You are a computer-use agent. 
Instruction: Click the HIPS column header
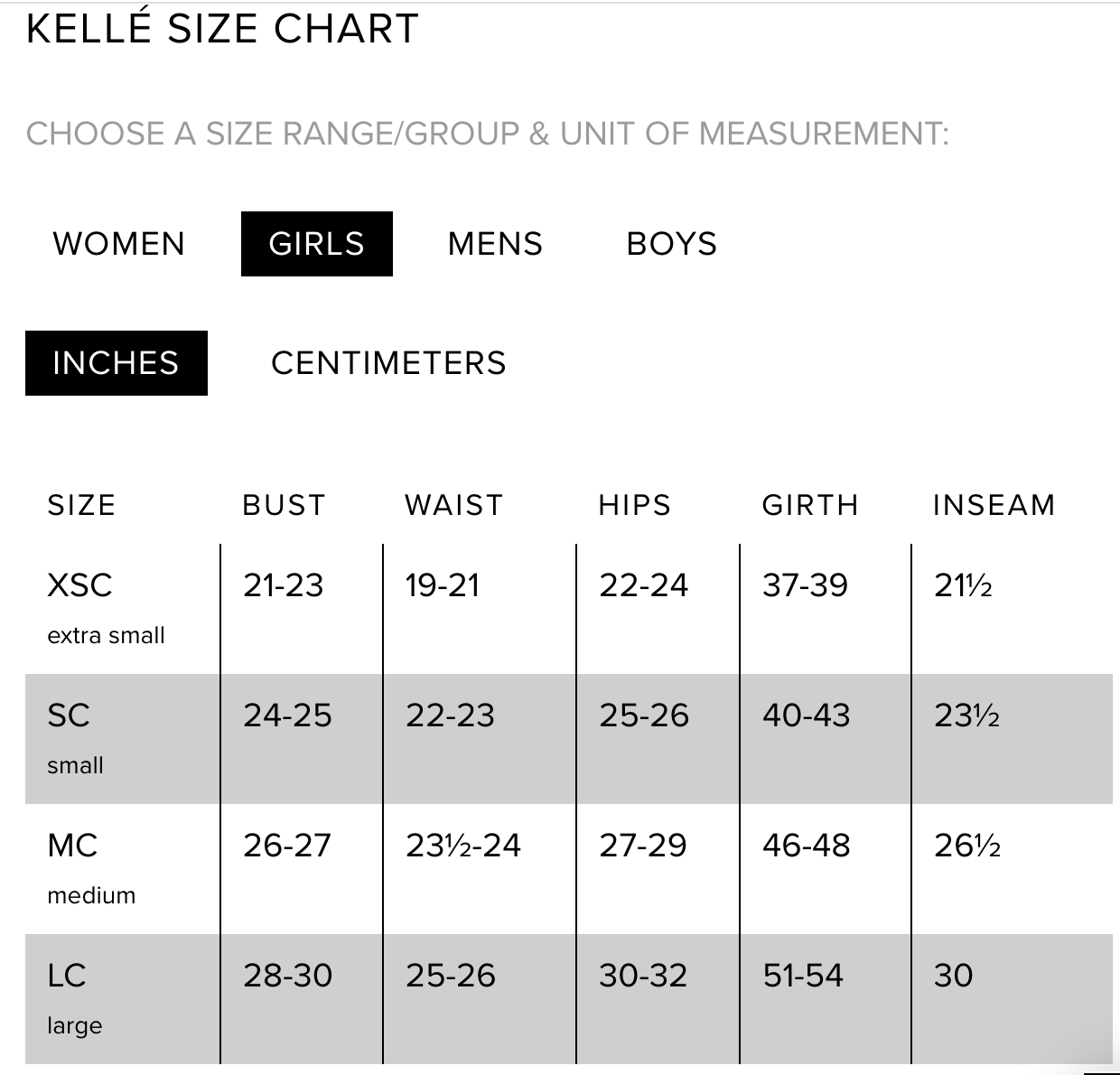[x=634, y=505]
